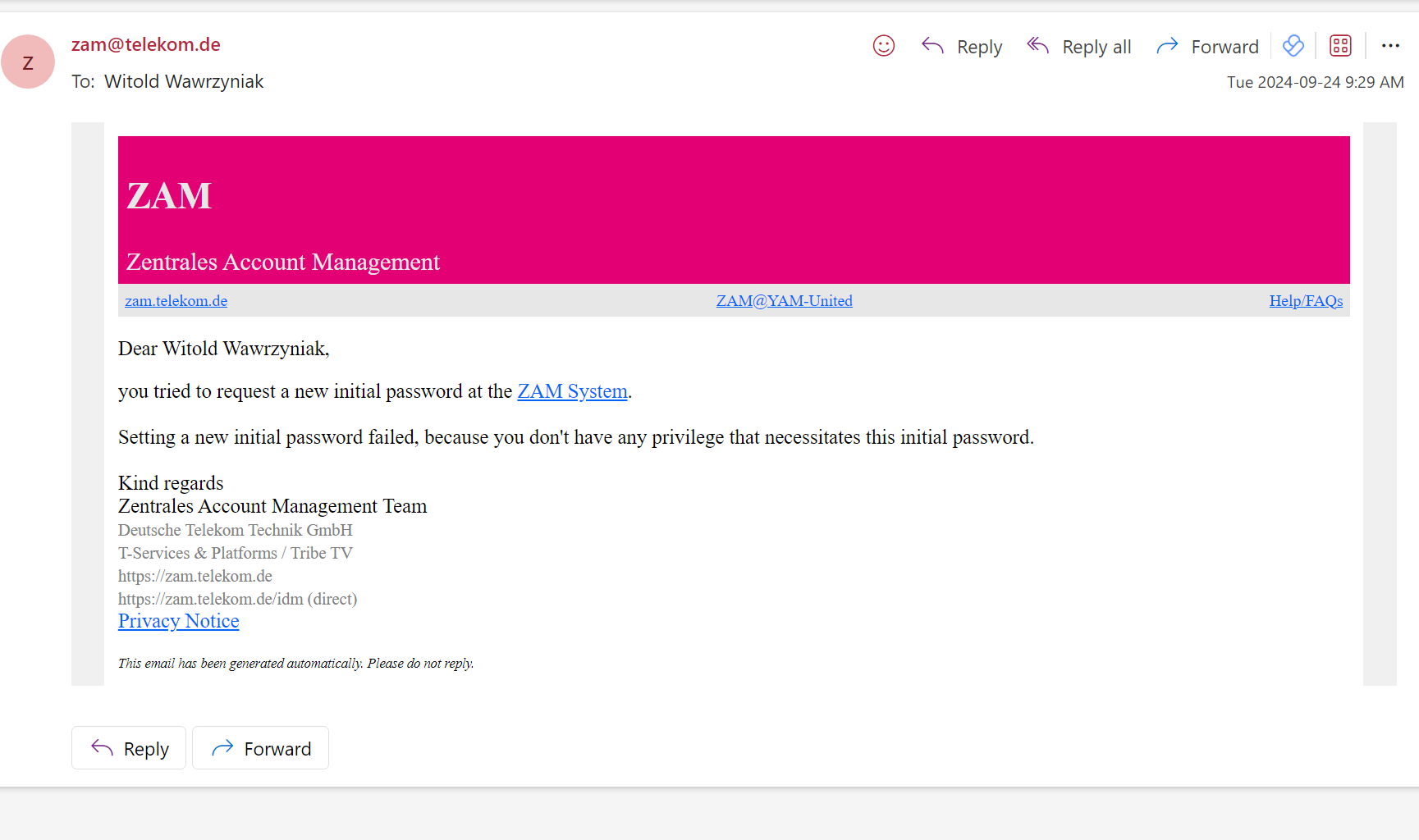
Task: Click the received date Tue 2024-09-24 9:29 AM
Action: click(x=1315, y=82)
